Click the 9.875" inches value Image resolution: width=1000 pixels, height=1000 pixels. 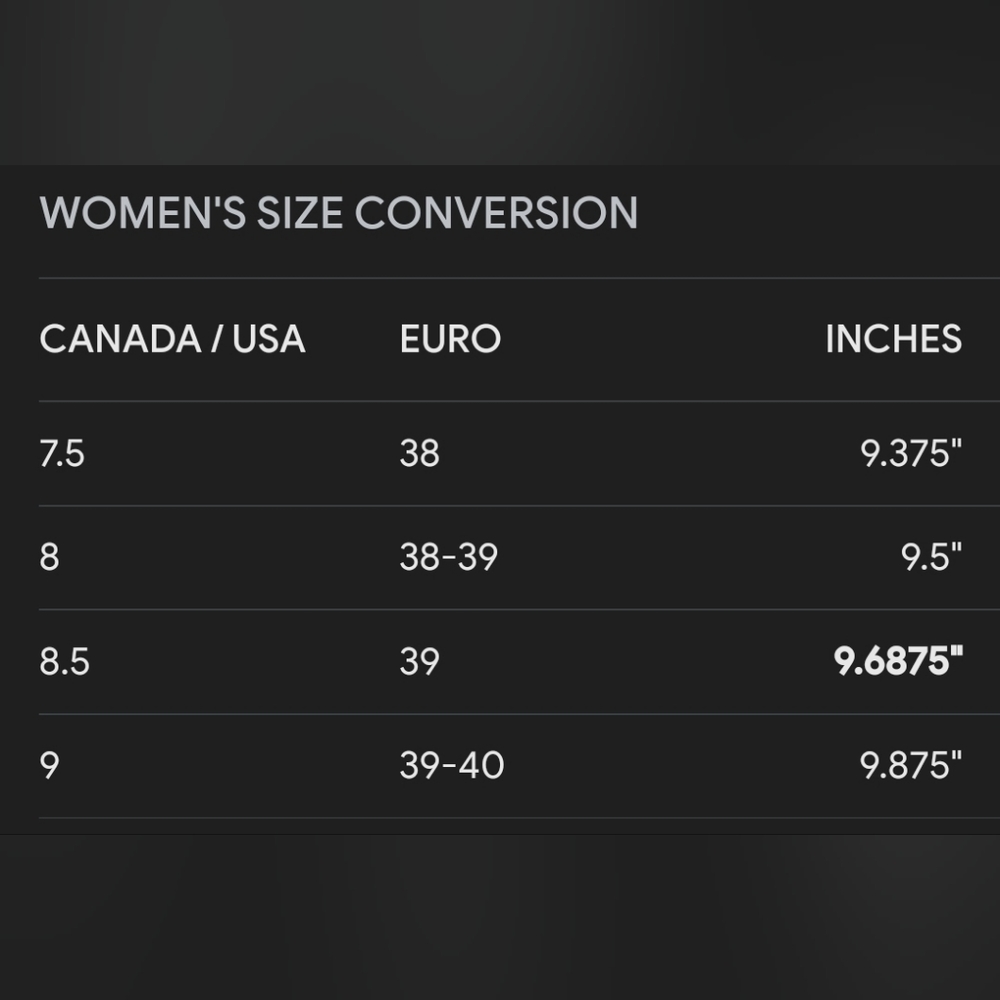911,765
